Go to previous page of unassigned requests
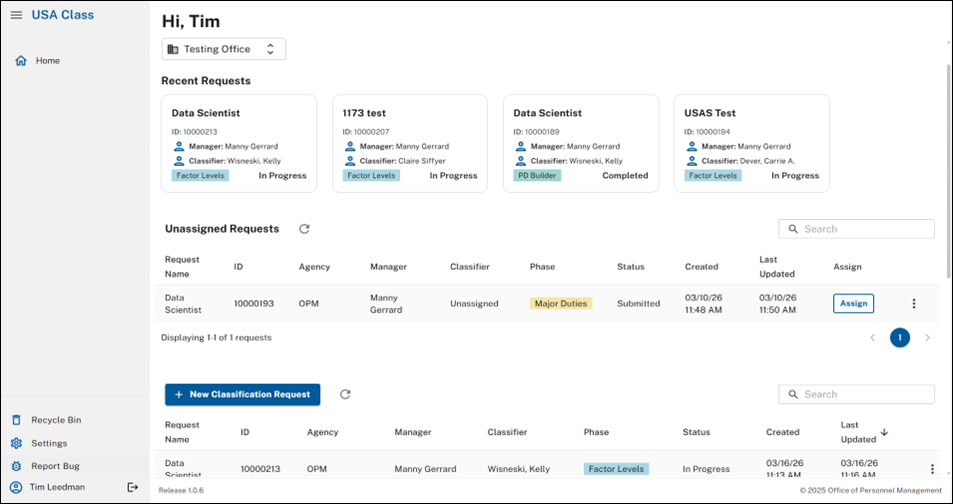 point(873,337)
